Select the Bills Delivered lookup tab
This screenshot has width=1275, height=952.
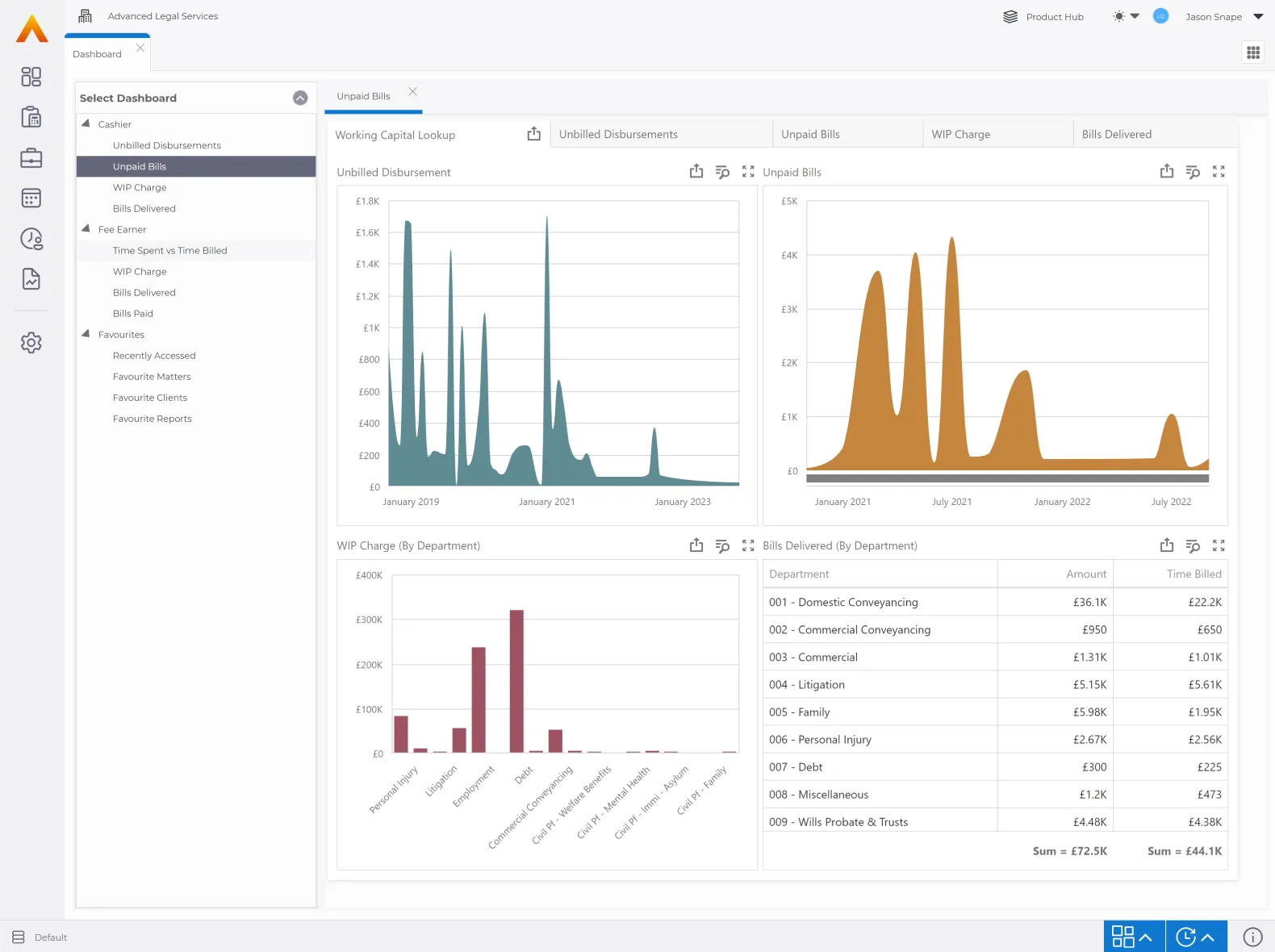pos(1116,135)
